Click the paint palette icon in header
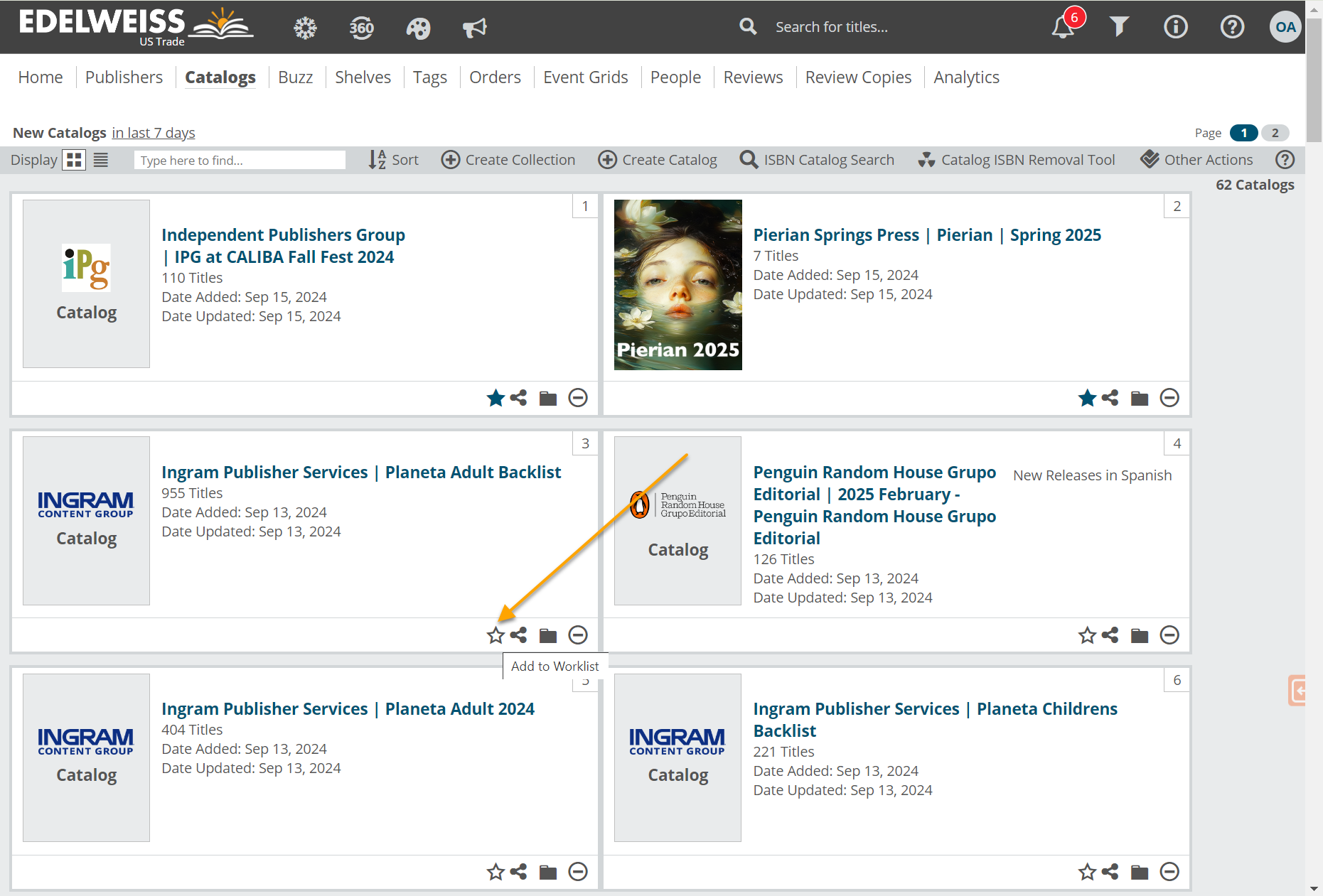1323x896 pixels. coord(418,28)
